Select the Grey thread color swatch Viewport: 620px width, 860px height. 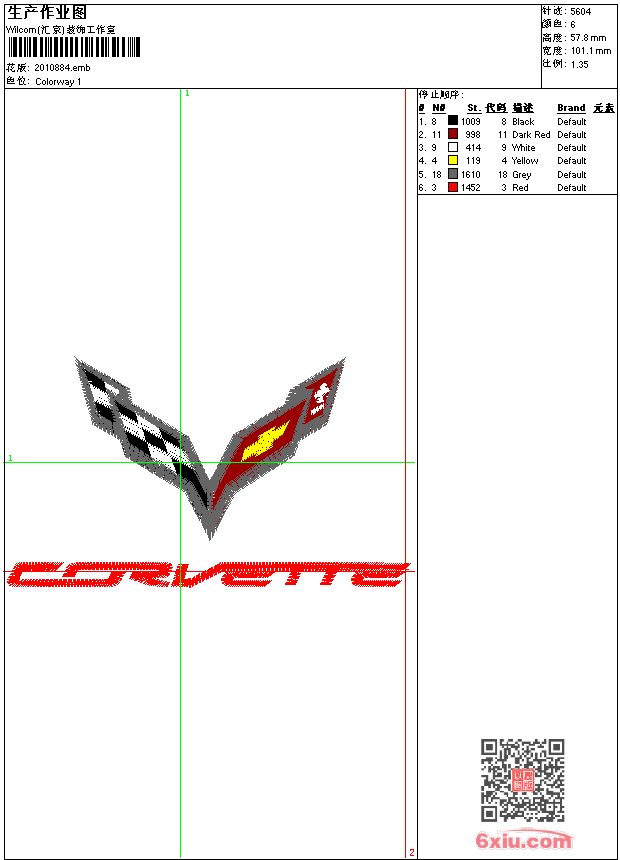click(453, 174)
